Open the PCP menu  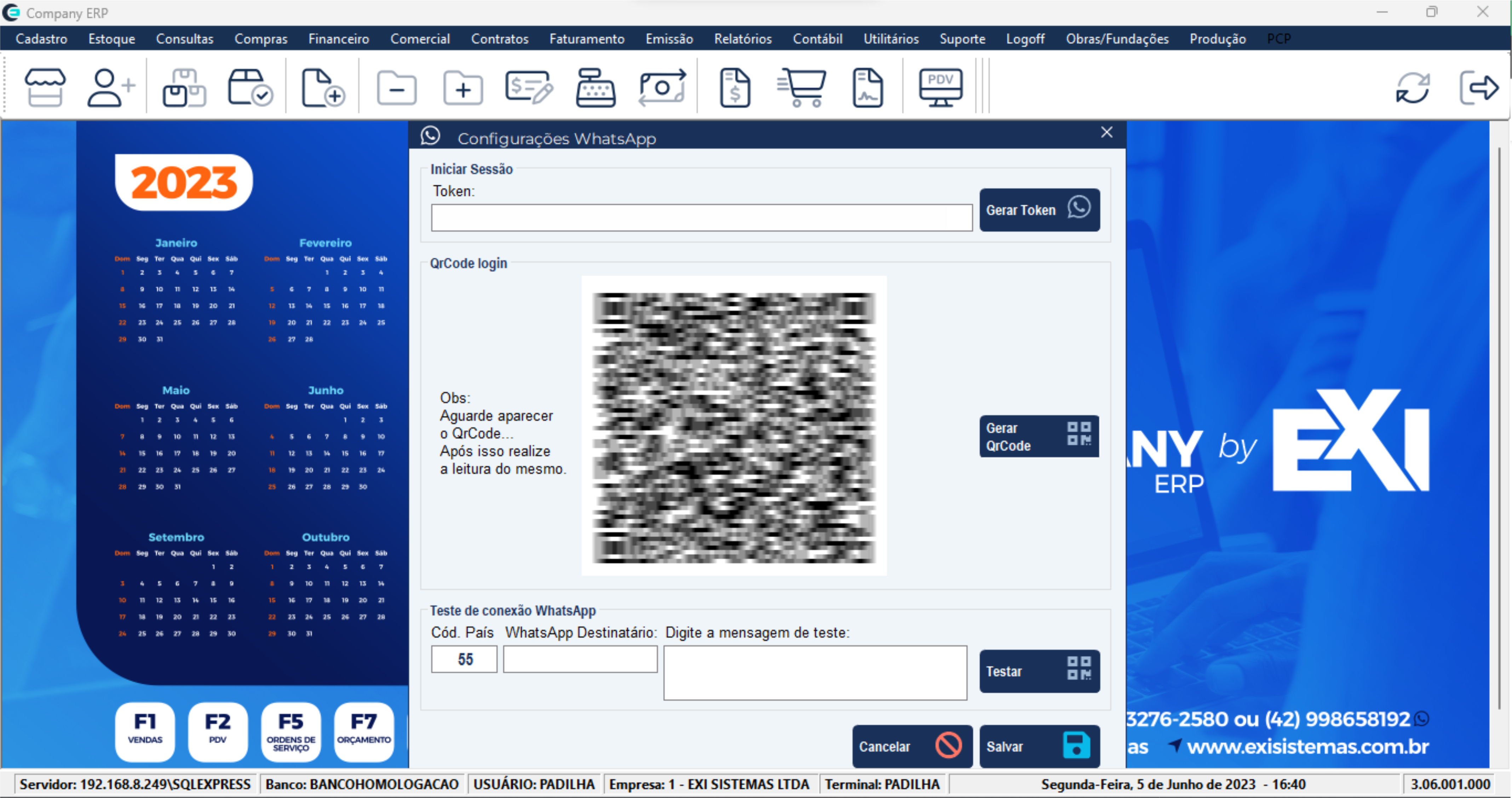pyautogui.click(x=1278, y=39)
